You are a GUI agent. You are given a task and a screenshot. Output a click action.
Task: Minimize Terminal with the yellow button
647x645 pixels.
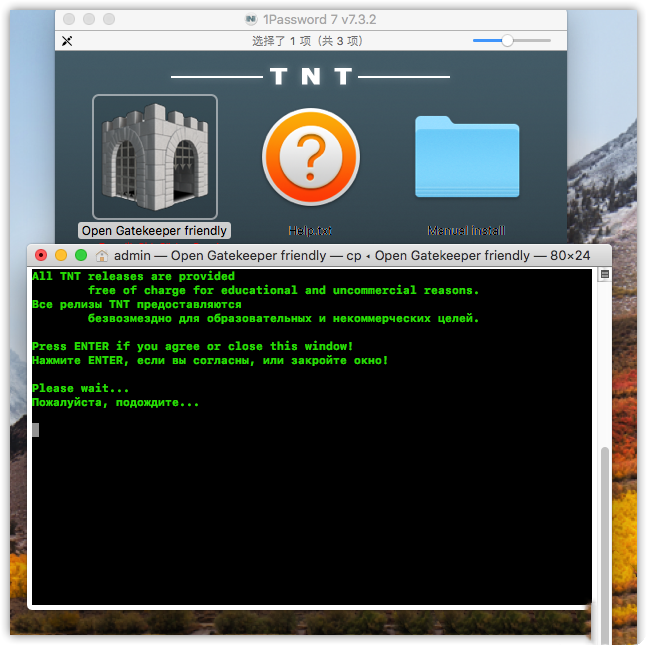(61, 256)
